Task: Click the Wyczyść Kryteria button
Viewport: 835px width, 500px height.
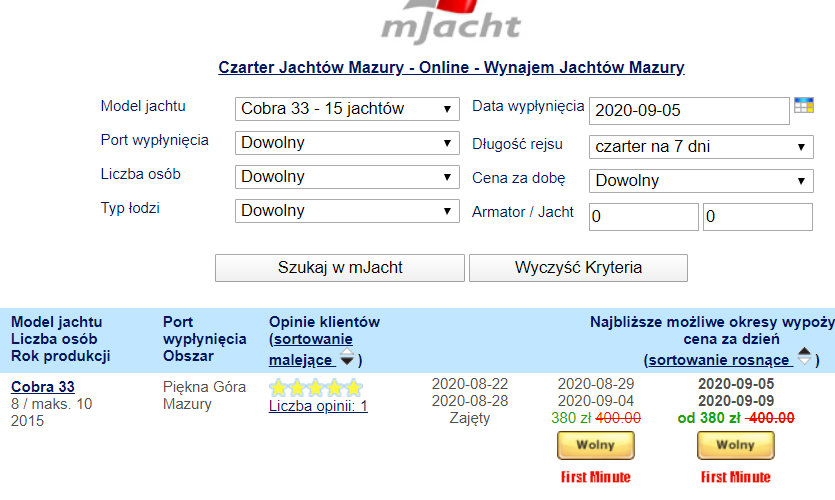Action: (578, 268)
